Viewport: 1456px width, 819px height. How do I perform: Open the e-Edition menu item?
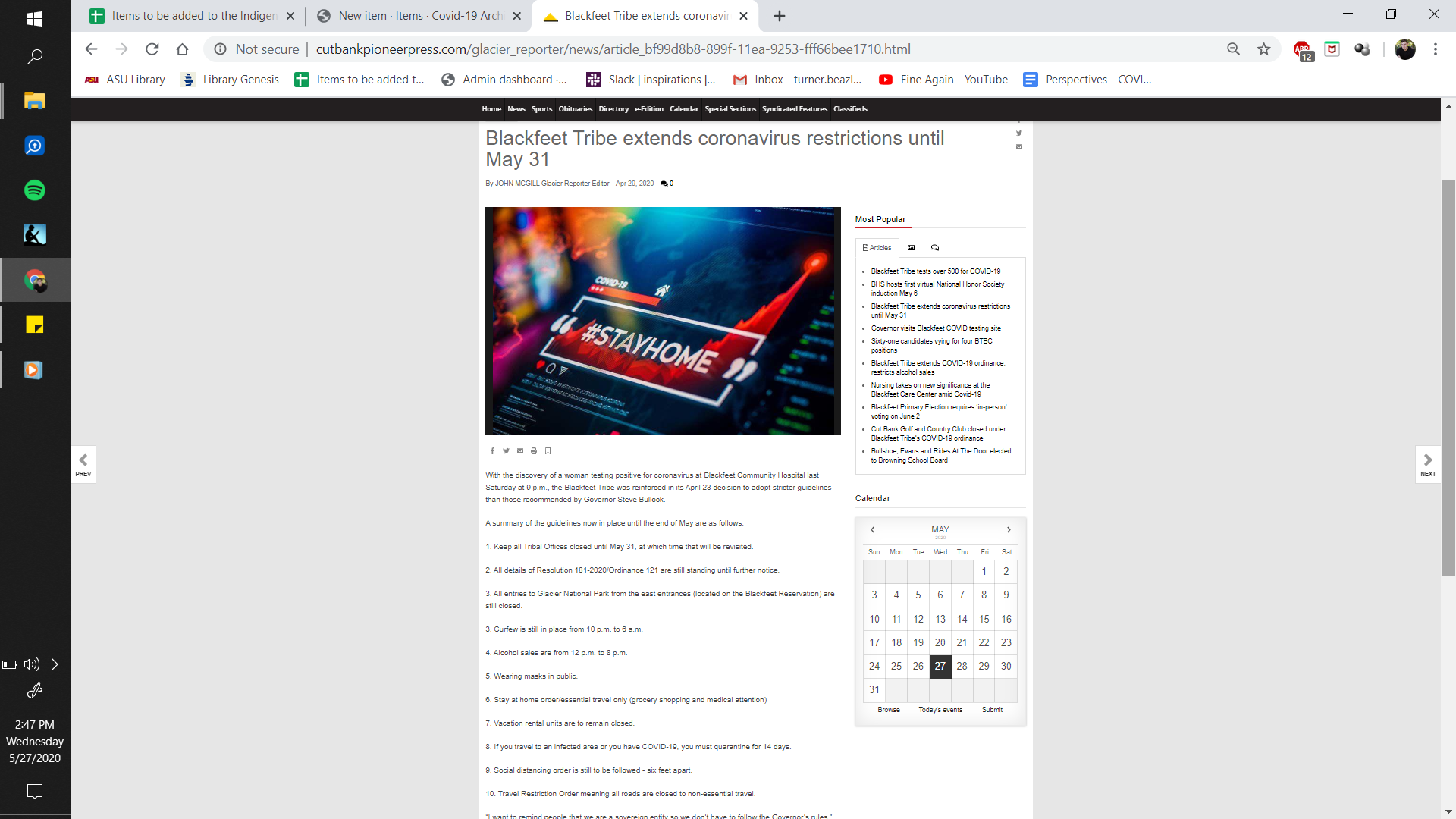coord(648,109)
